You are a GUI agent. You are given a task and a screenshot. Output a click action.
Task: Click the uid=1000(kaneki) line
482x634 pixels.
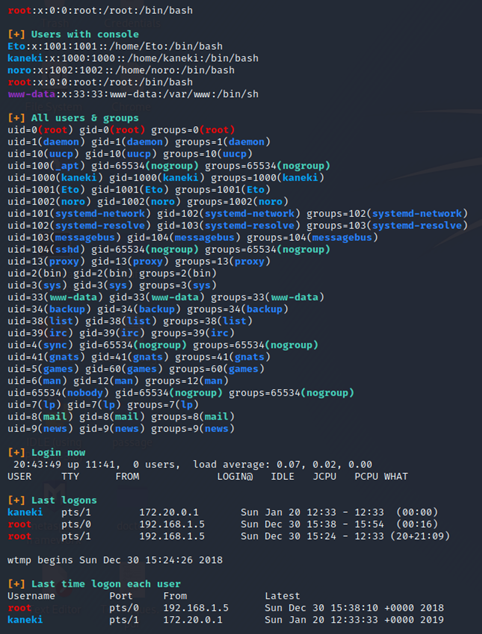point(166,178)
